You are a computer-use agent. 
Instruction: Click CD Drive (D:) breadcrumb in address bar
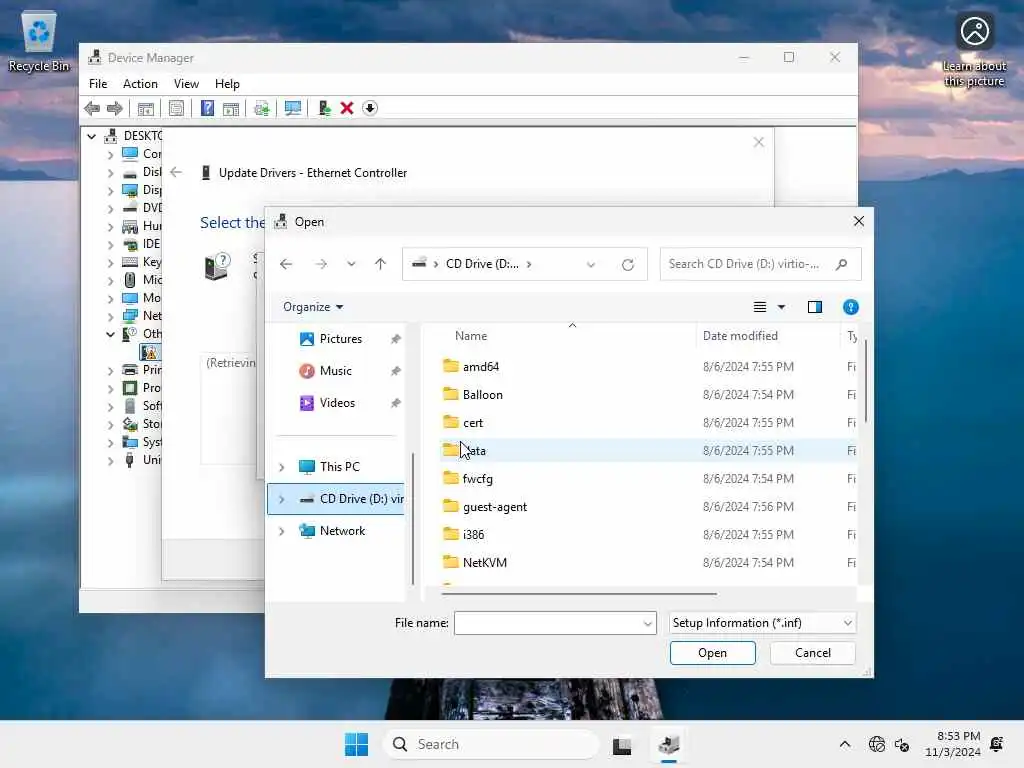coord(482,264)
